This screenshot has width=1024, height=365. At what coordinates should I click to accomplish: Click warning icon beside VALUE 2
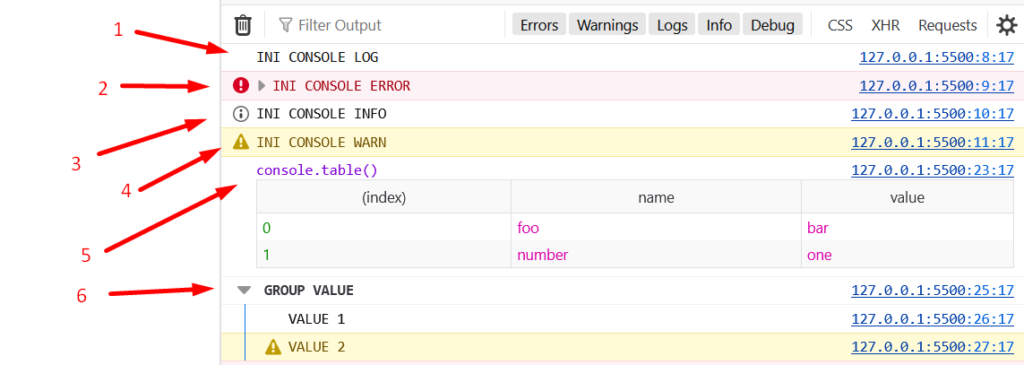tap(273, 347)
